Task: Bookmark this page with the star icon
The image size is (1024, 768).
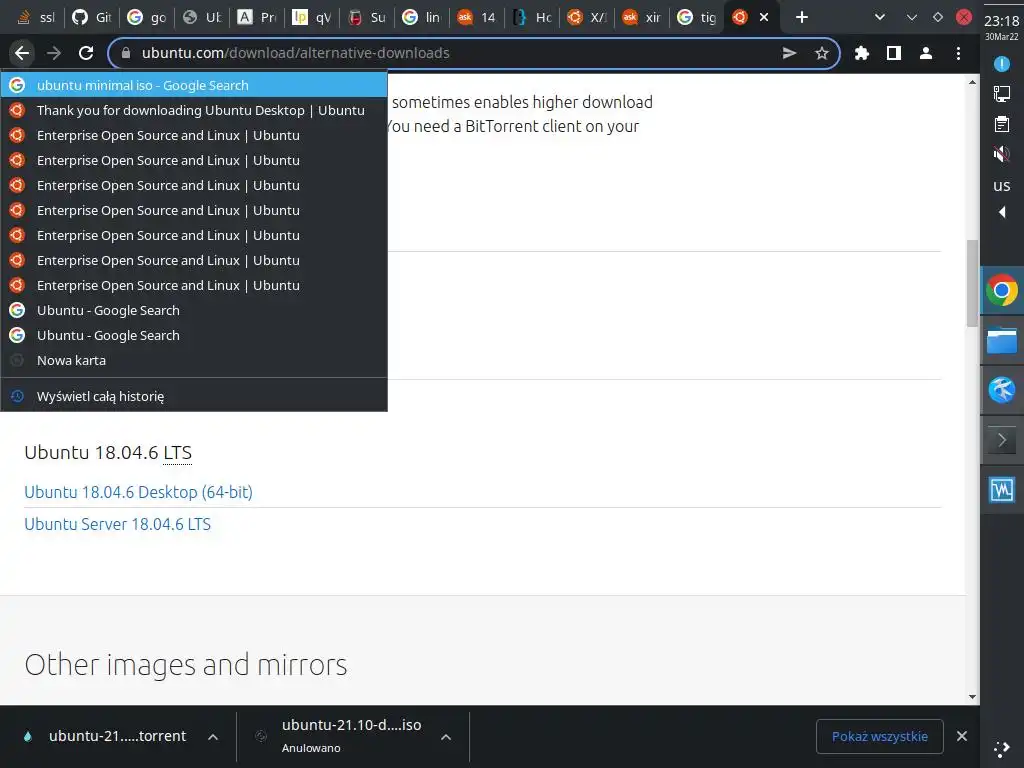Action: coord(822,53)
